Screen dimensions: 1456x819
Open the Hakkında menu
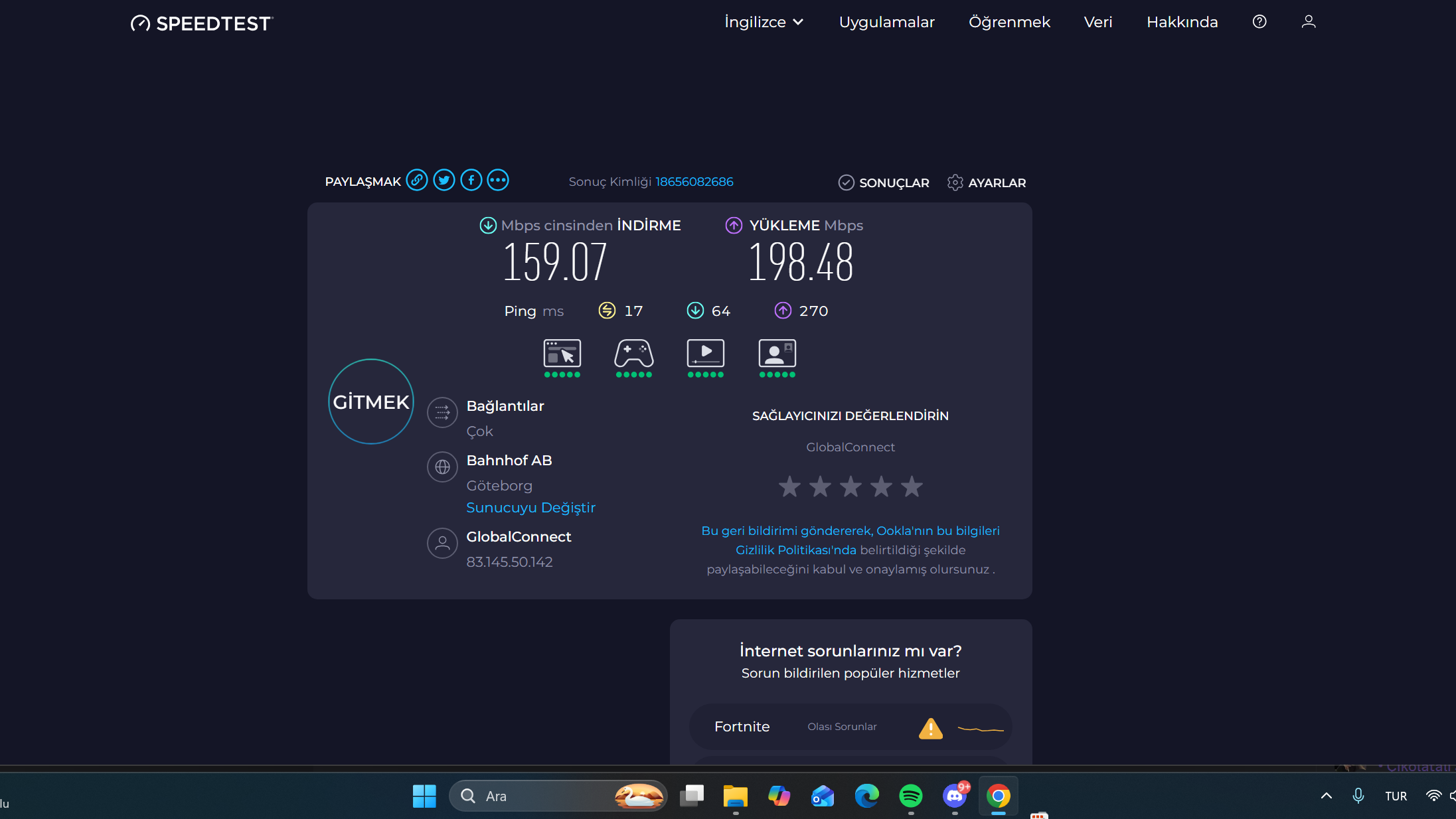(x=1182, y=22)
